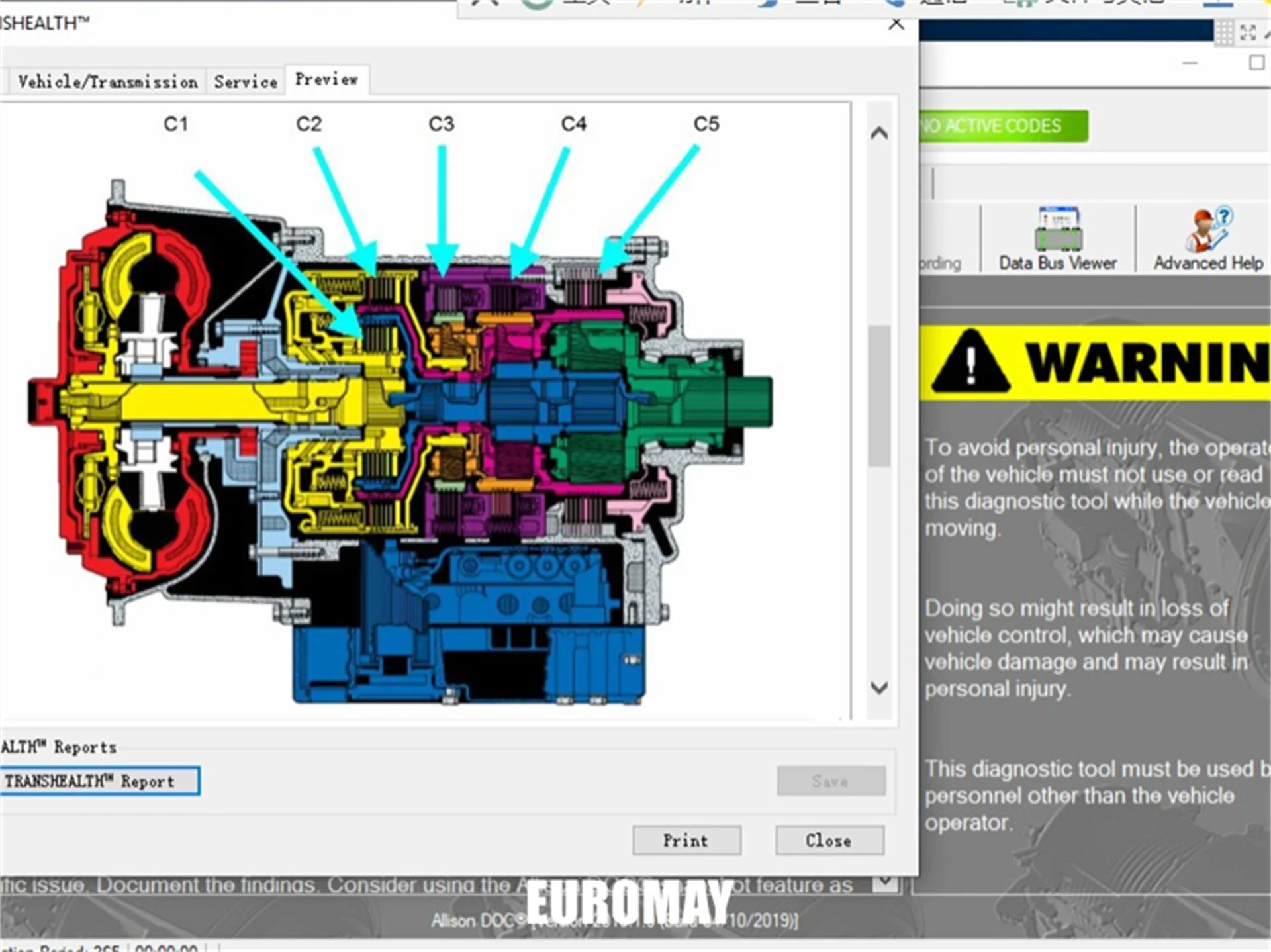Click the grid view icon at top right

tap(1224, 32)
